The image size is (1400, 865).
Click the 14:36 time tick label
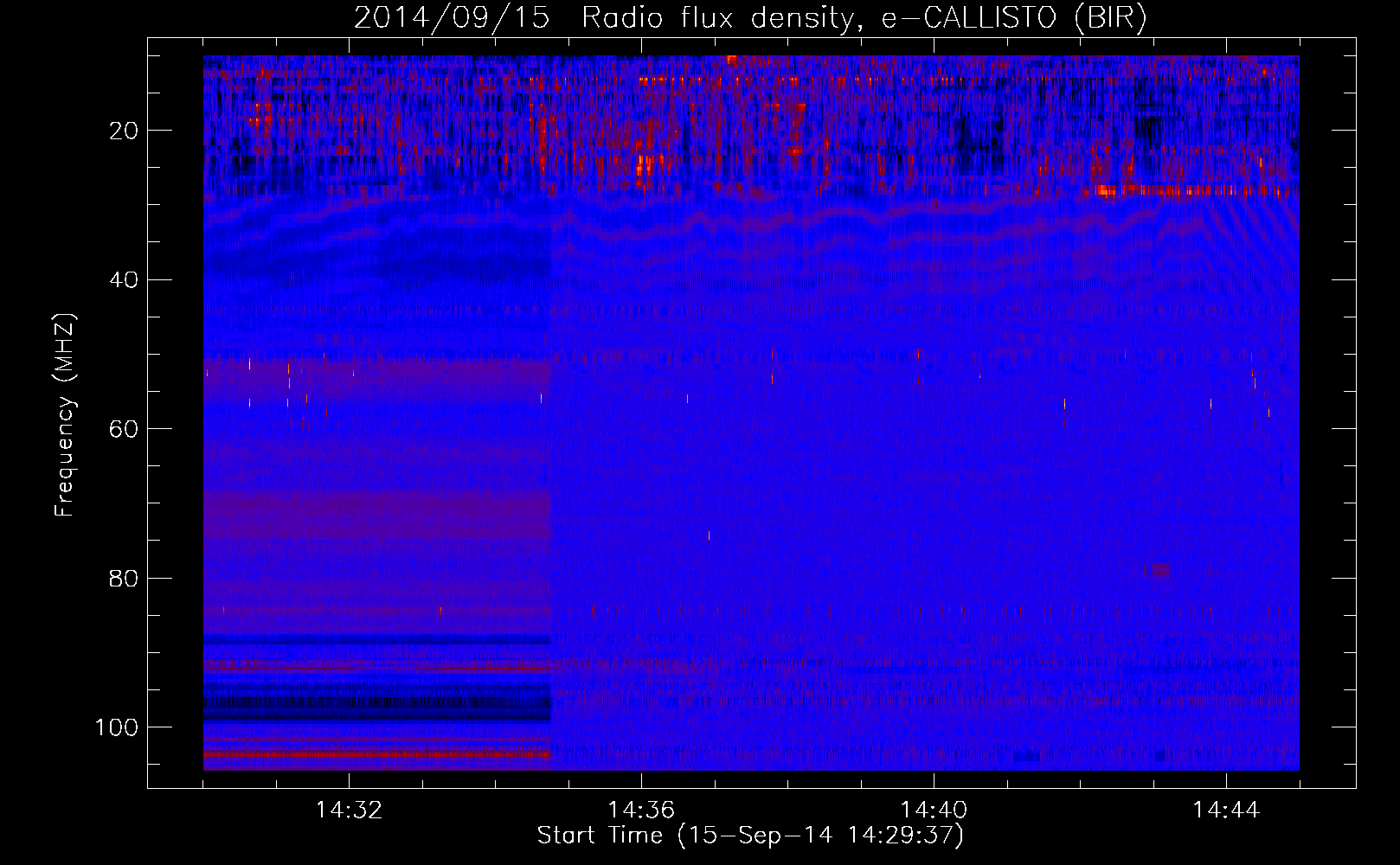click(641, 811)
